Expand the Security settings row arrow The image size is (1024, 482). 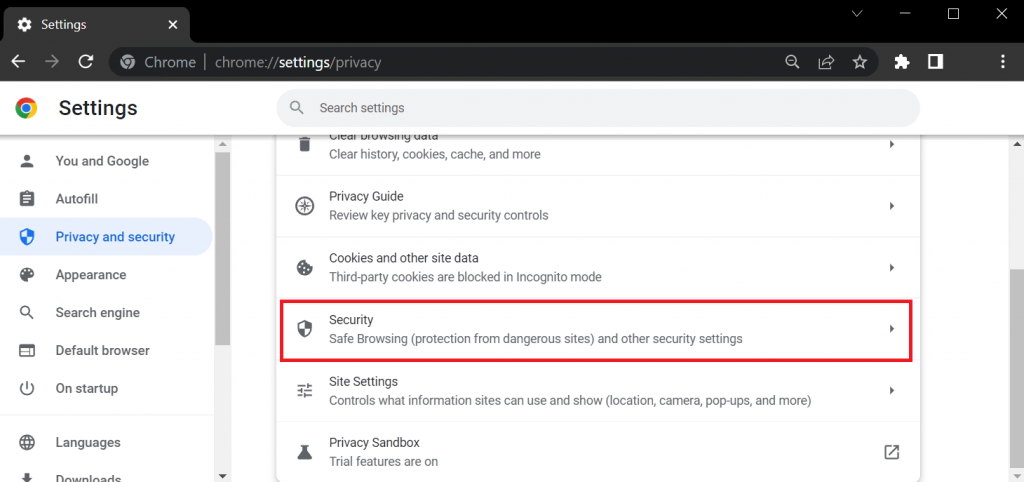(891, 329)
